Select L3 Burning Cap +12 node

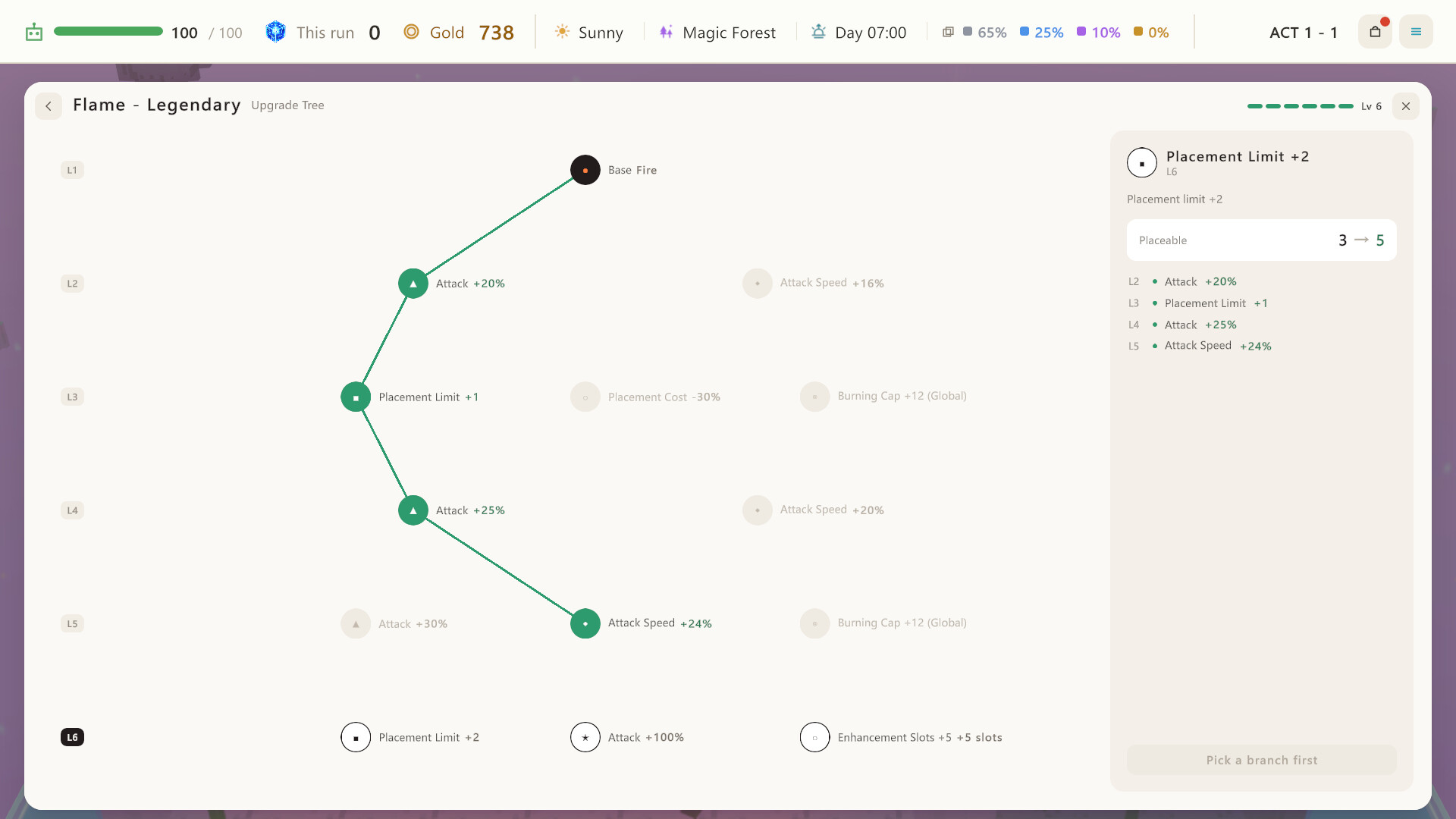(x=814, y=397)
